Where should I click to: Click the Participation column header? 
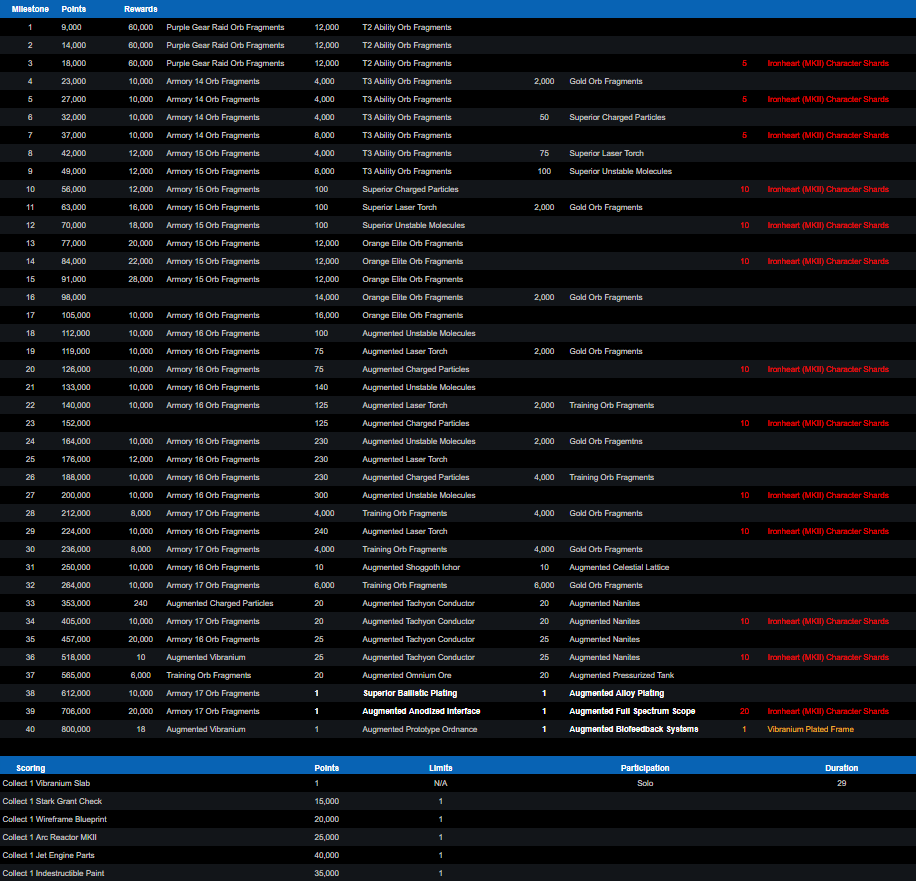644,768
